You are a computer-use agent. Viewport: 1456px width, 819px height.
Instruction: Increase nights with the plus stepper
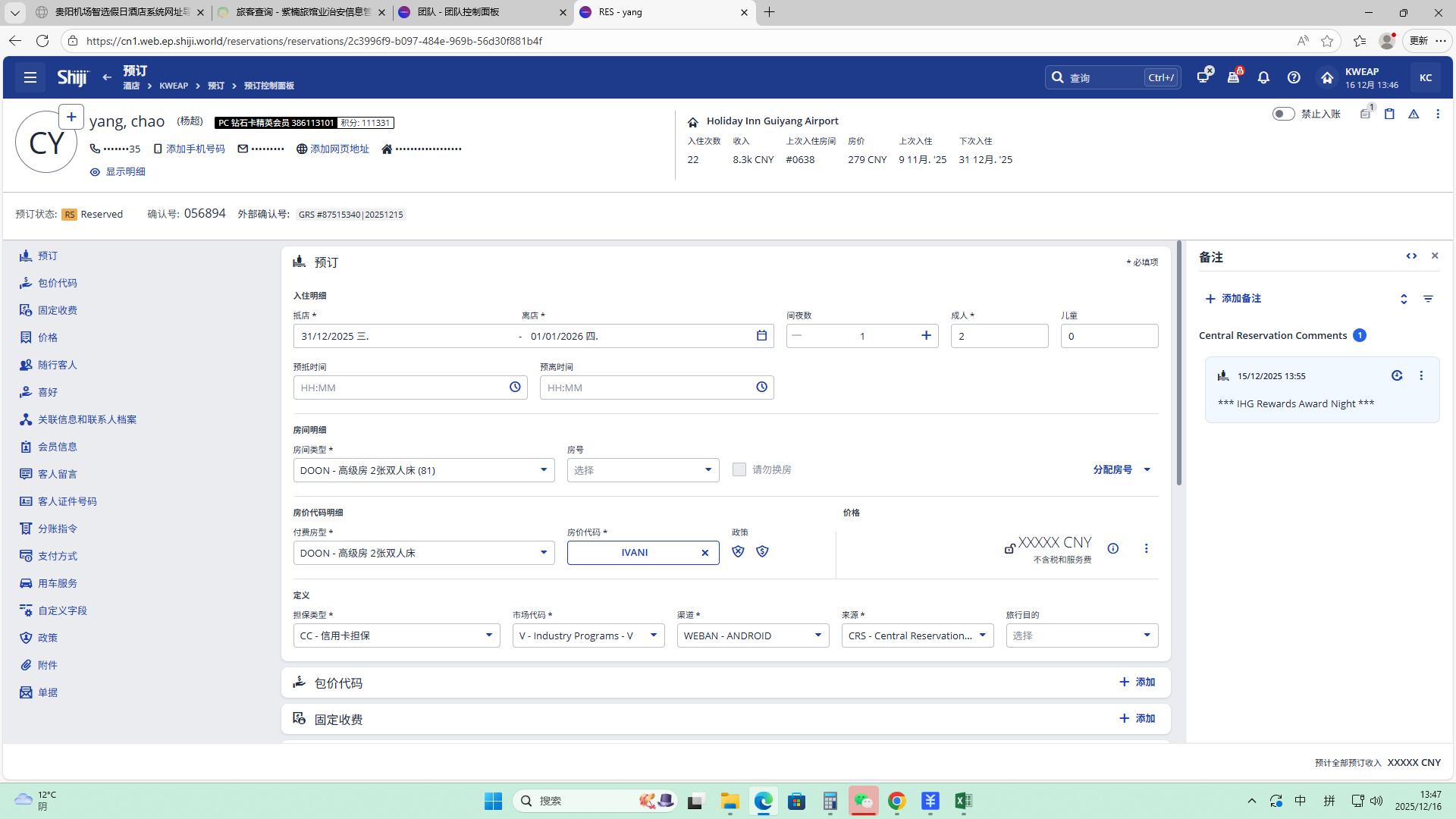pos(926,336)
